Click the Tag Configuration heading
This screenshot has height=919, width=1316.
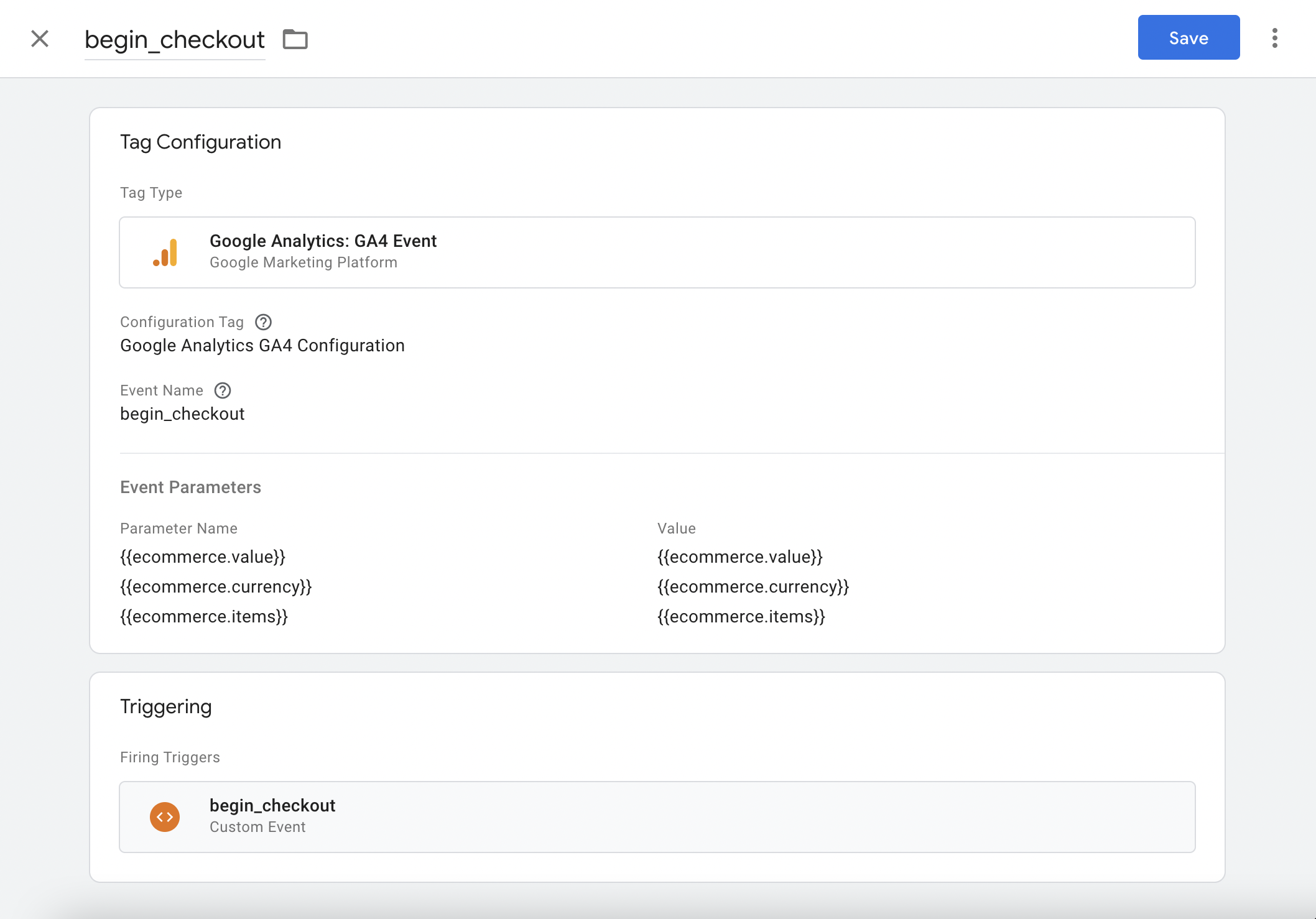[x=200, y=142]
